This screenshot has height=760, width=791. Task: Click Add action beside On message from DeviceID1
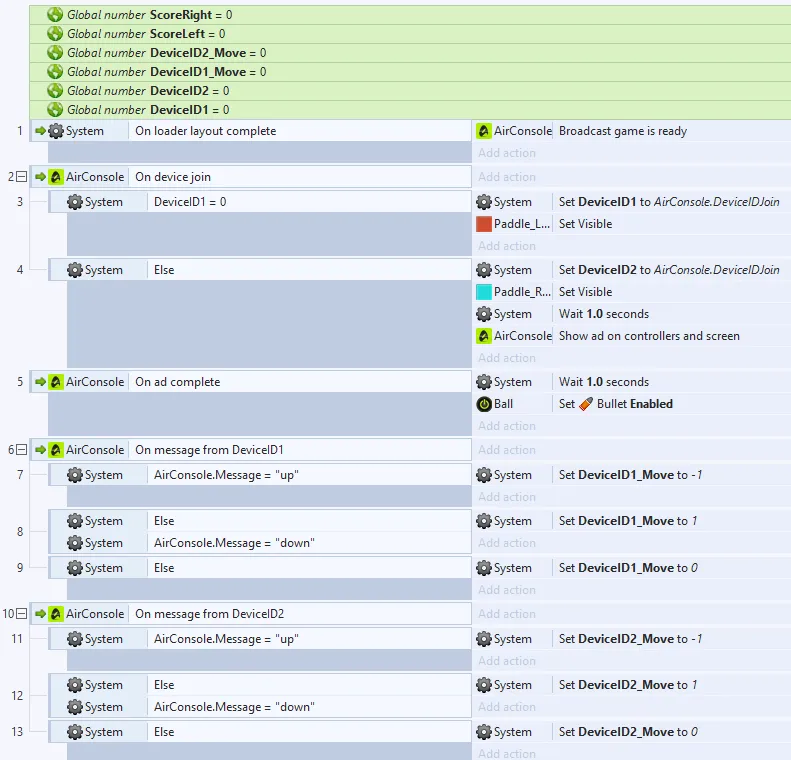coord(506,450)
